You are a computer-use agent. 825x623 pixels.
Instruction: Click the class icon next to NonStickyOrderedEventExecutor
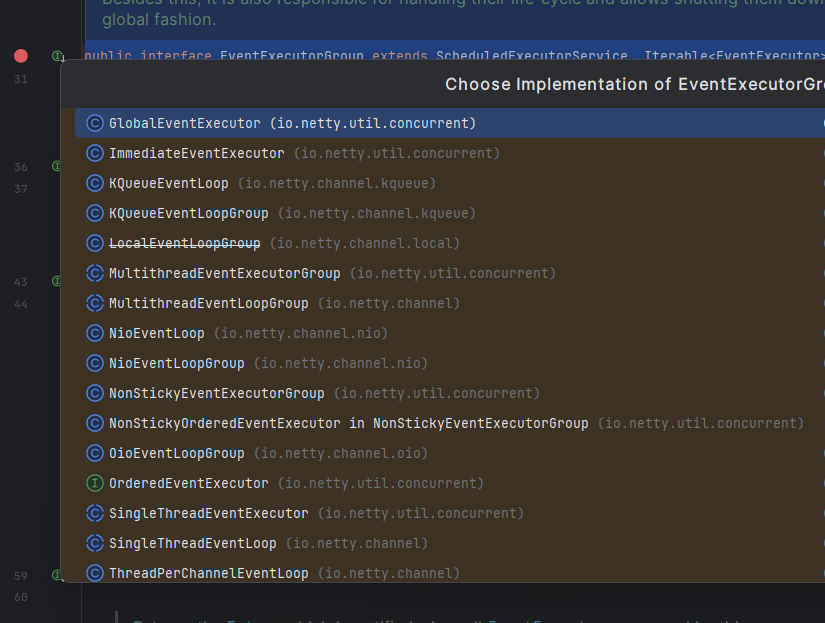pos(95,423)
